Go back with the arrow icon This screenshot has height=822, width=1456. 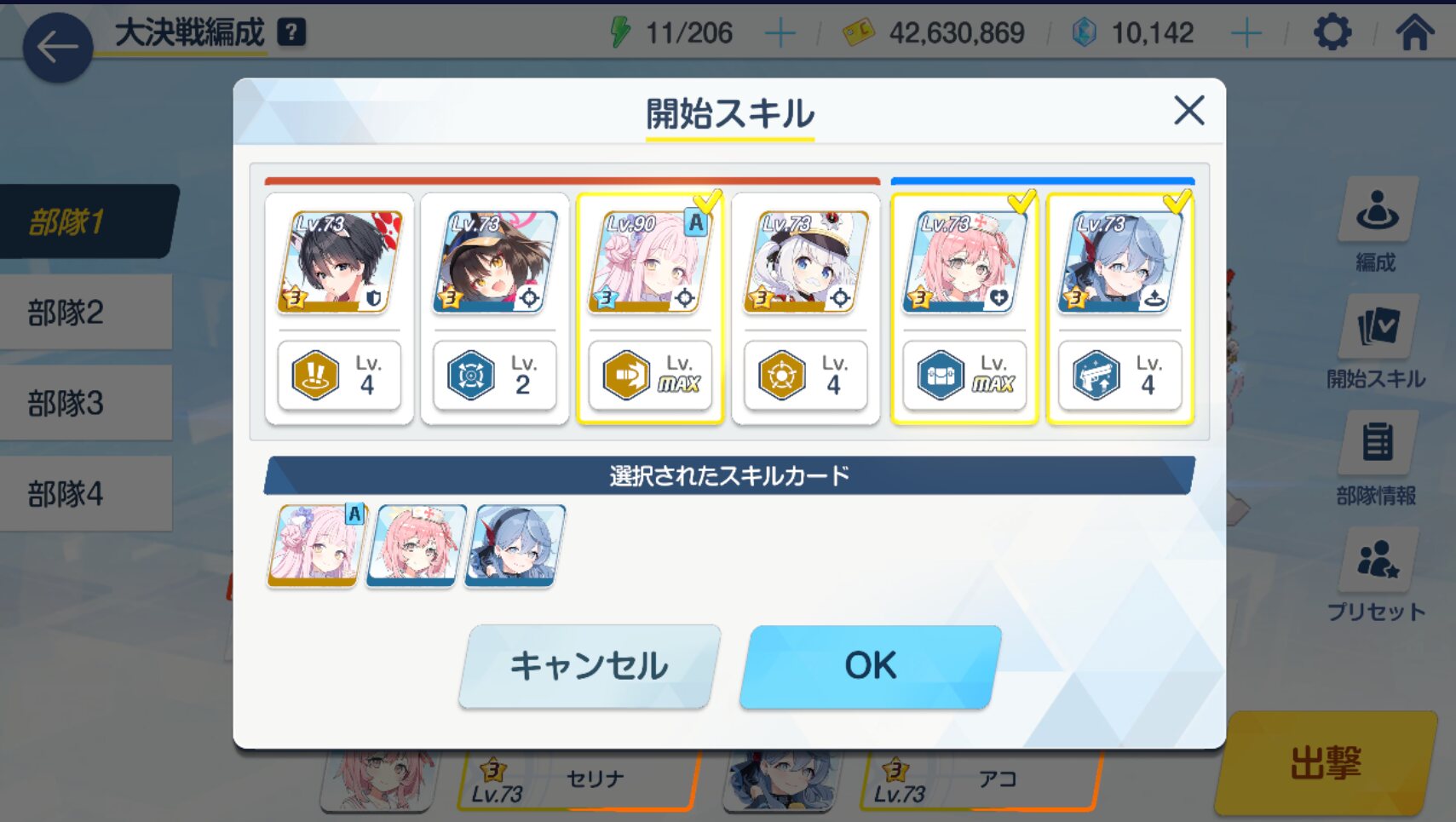tap(57, 47)
